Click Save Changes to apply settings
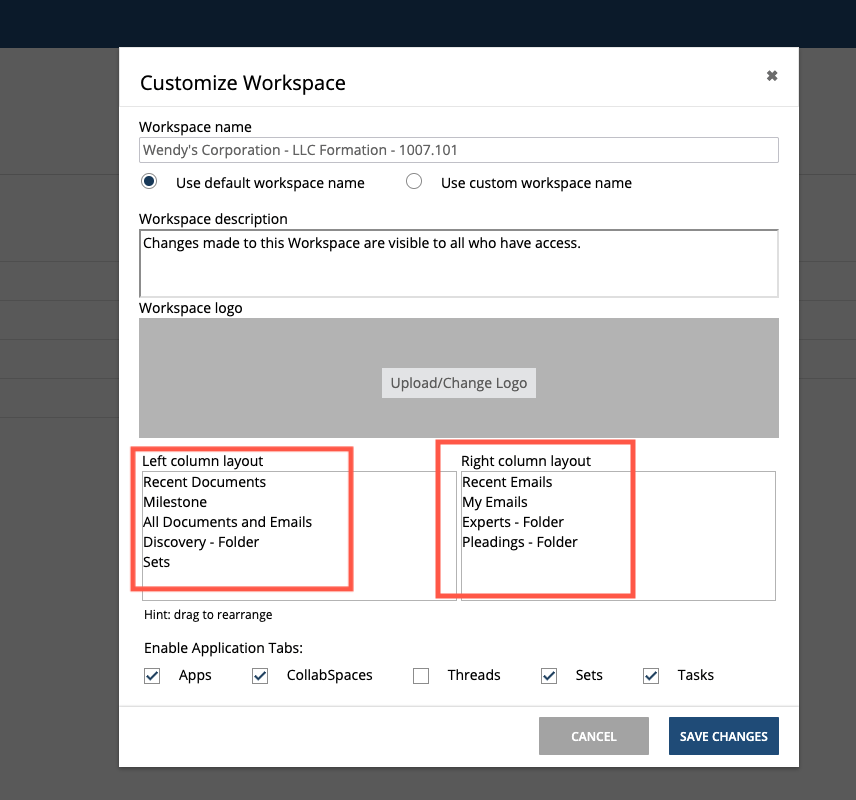This screenshot has width=856, height=800. (x=723, y=736)
